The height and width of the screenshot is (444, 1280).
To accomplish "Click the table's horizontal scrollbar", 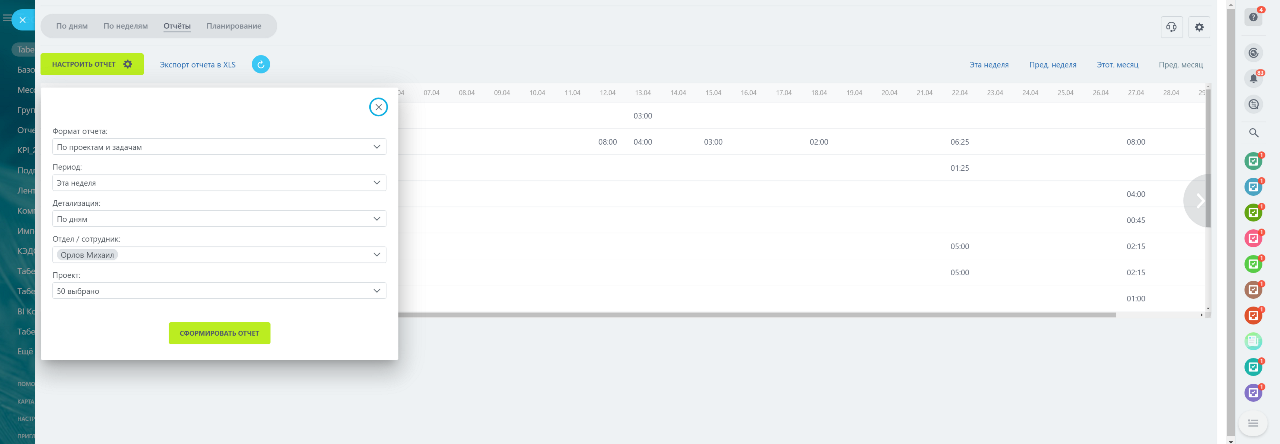I will (756, 315).
